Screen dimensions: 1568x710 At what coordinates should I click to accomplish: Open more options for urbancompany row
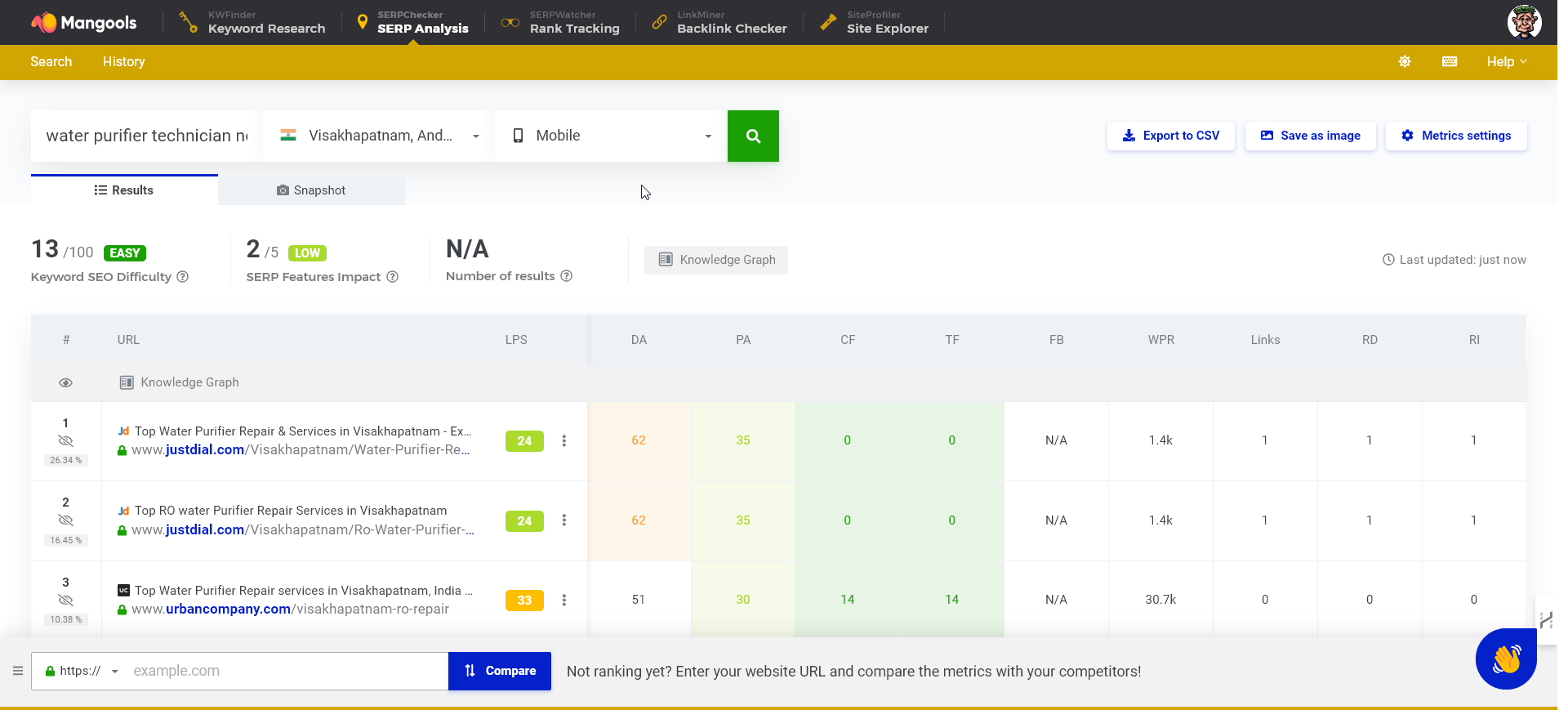click(x=564, y=601)
